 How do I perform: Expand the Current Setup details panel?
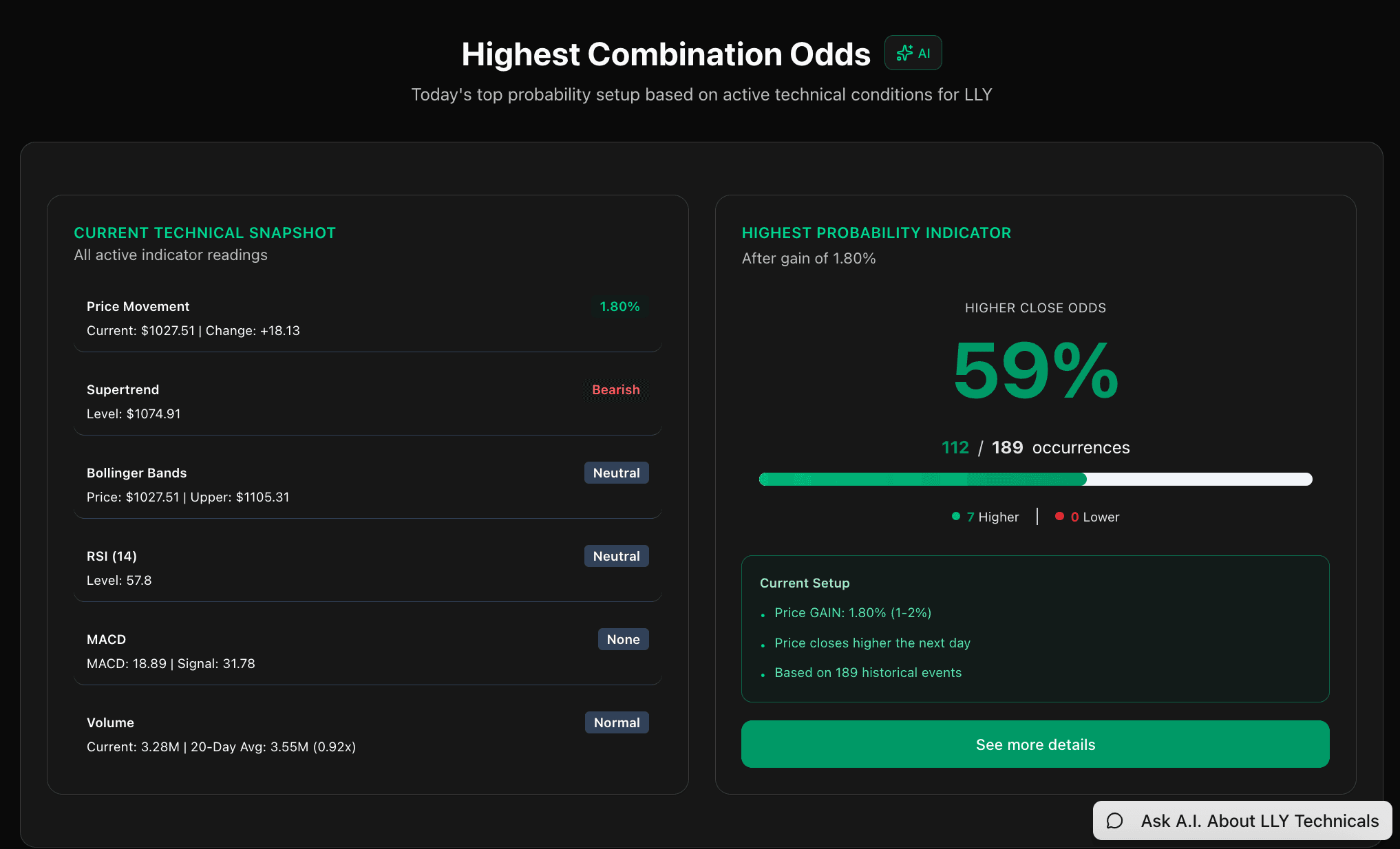[x=1035, y=628]
